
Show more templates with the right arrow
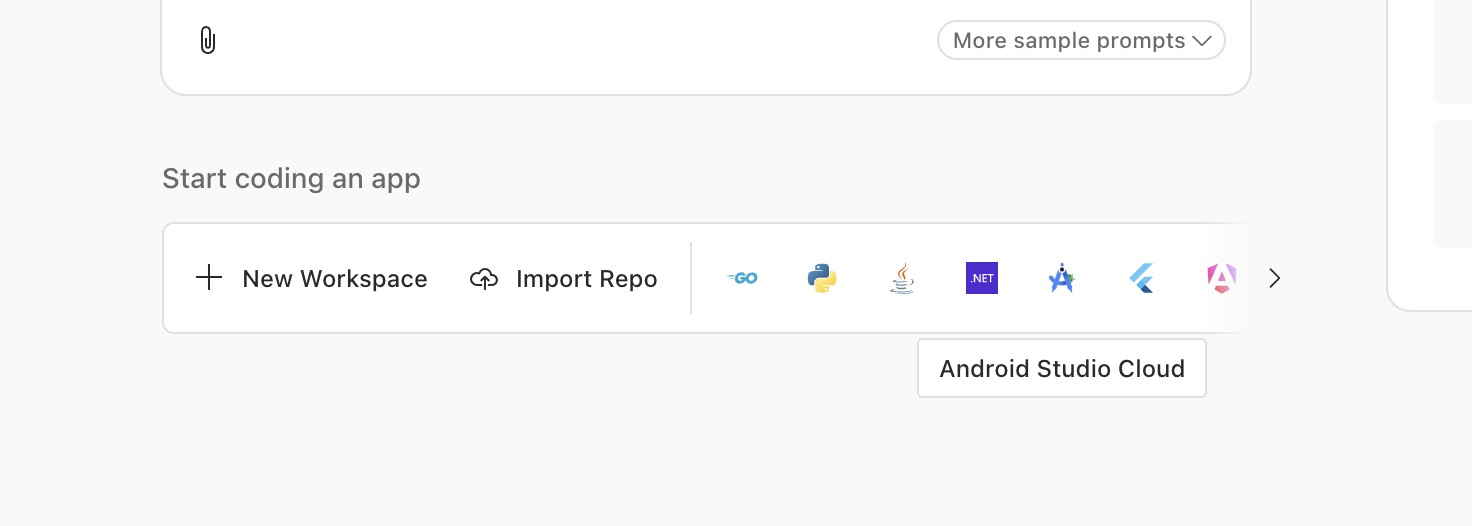1274,278
